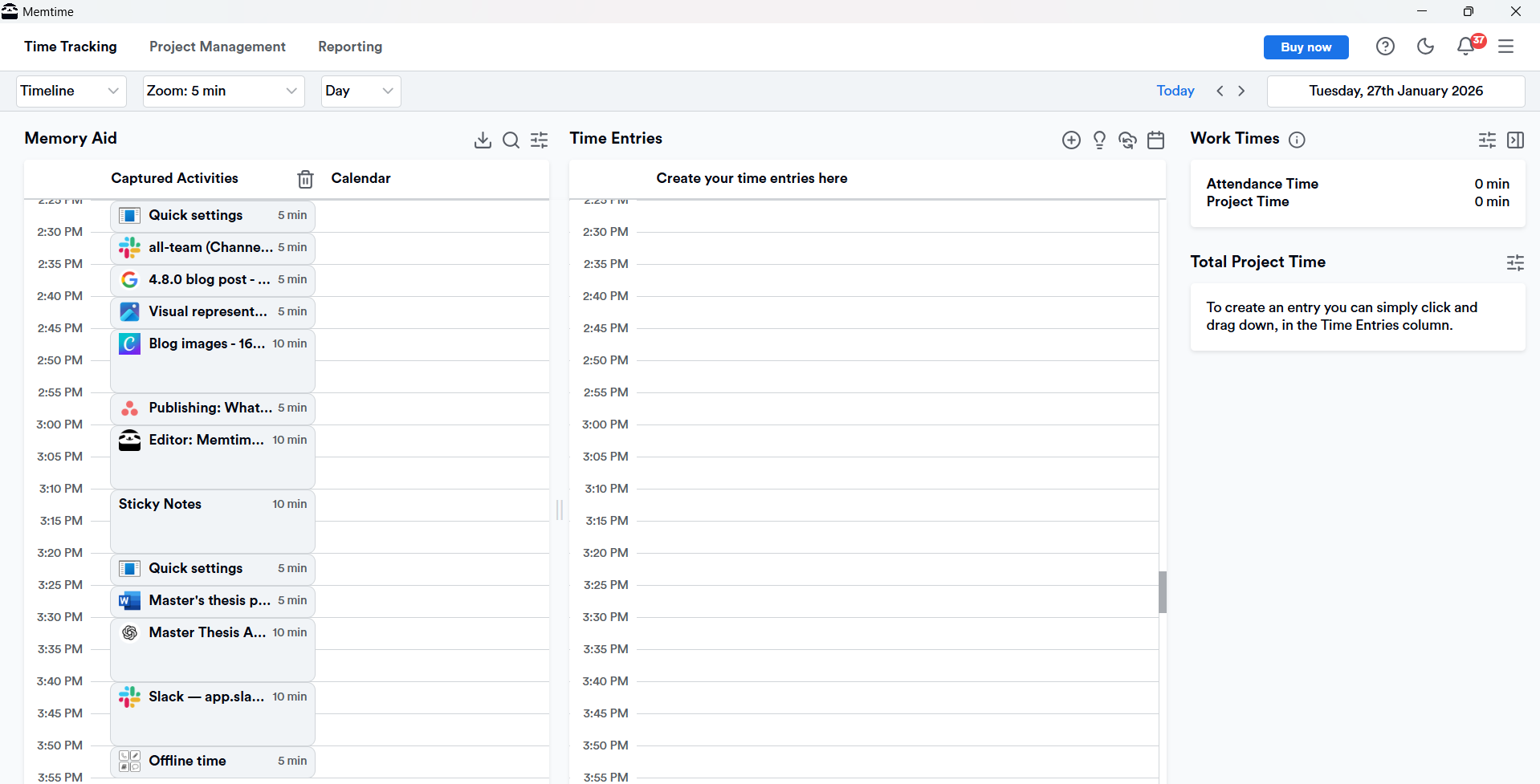
Task: Open the Timeline view dropdown
Action: point(70,91)
